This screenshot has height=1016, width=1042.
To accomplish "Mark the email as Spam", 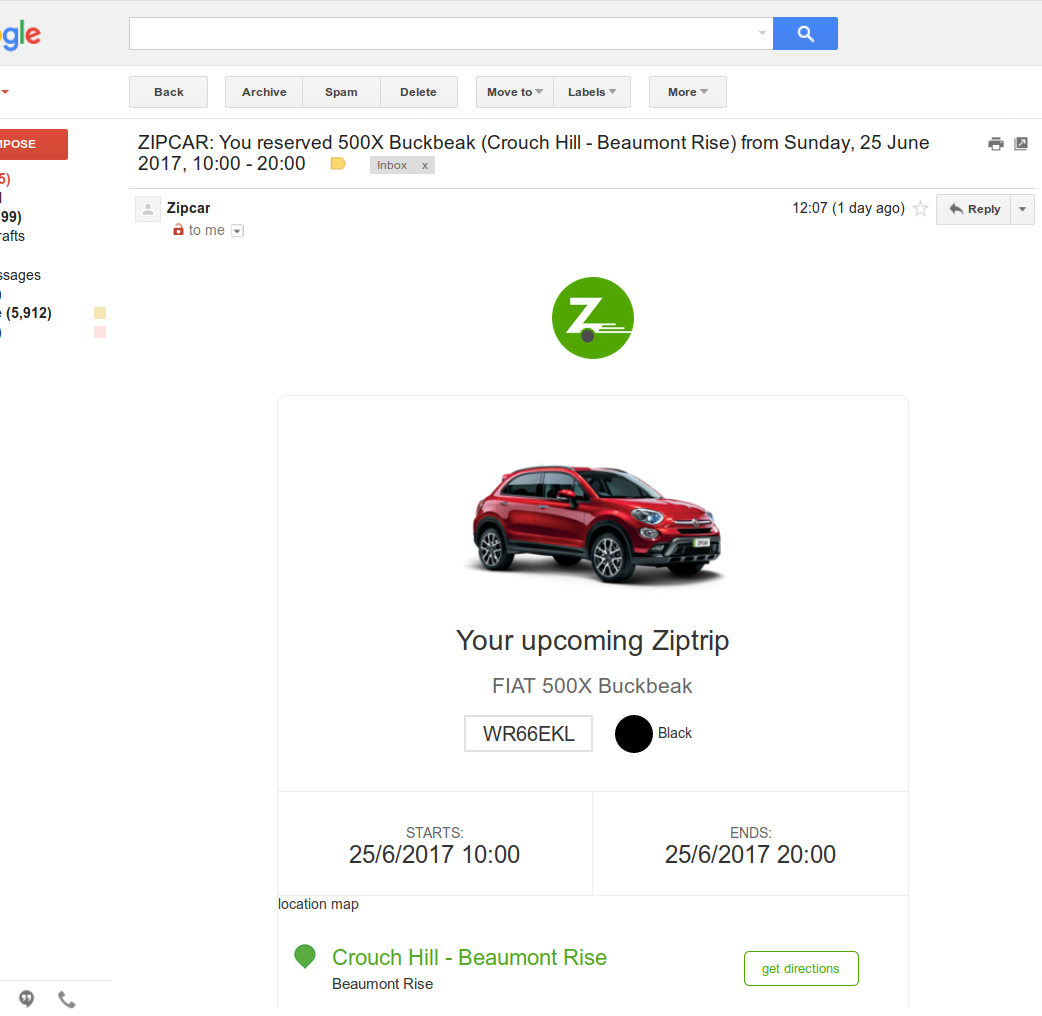I will 341,92.
